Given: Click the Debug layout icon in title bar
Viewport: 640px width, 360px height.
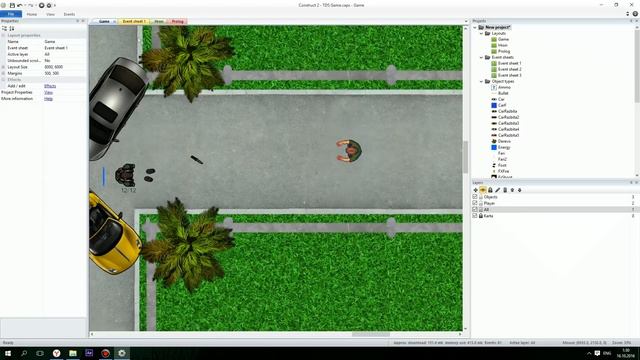Looking at the screenshot, I should [x=49, y=5].
